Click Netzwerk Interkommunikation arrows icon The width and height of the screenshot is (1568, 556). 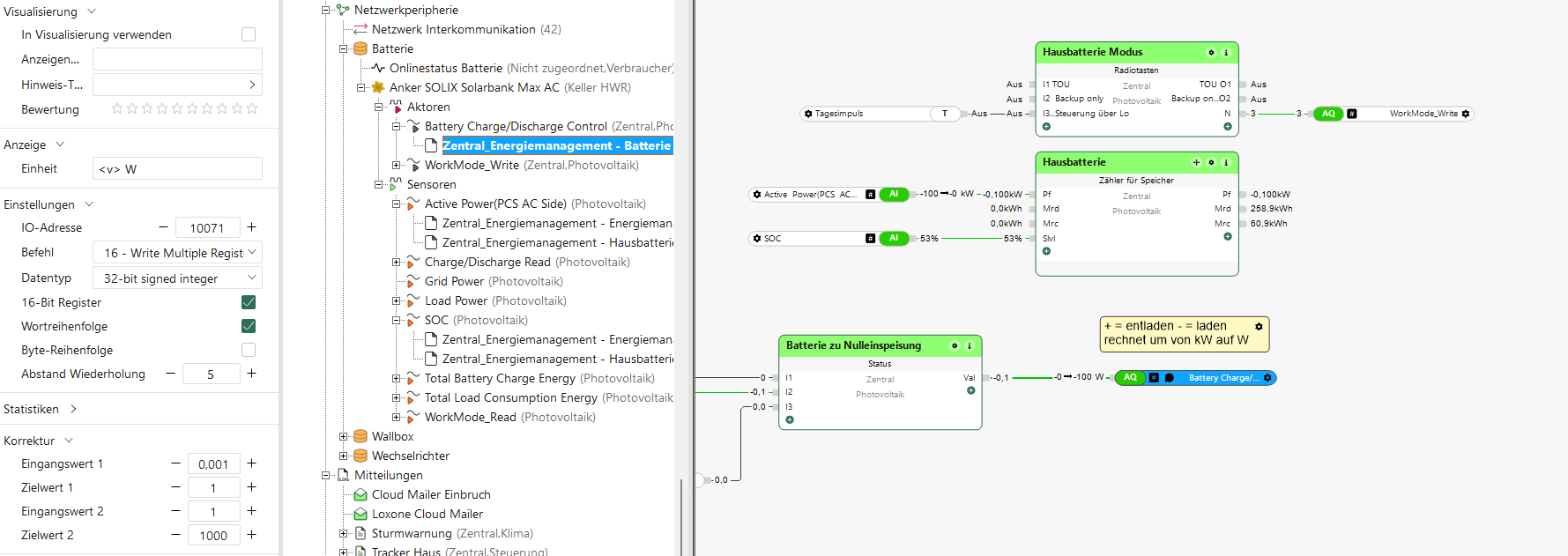pos(360,29)
